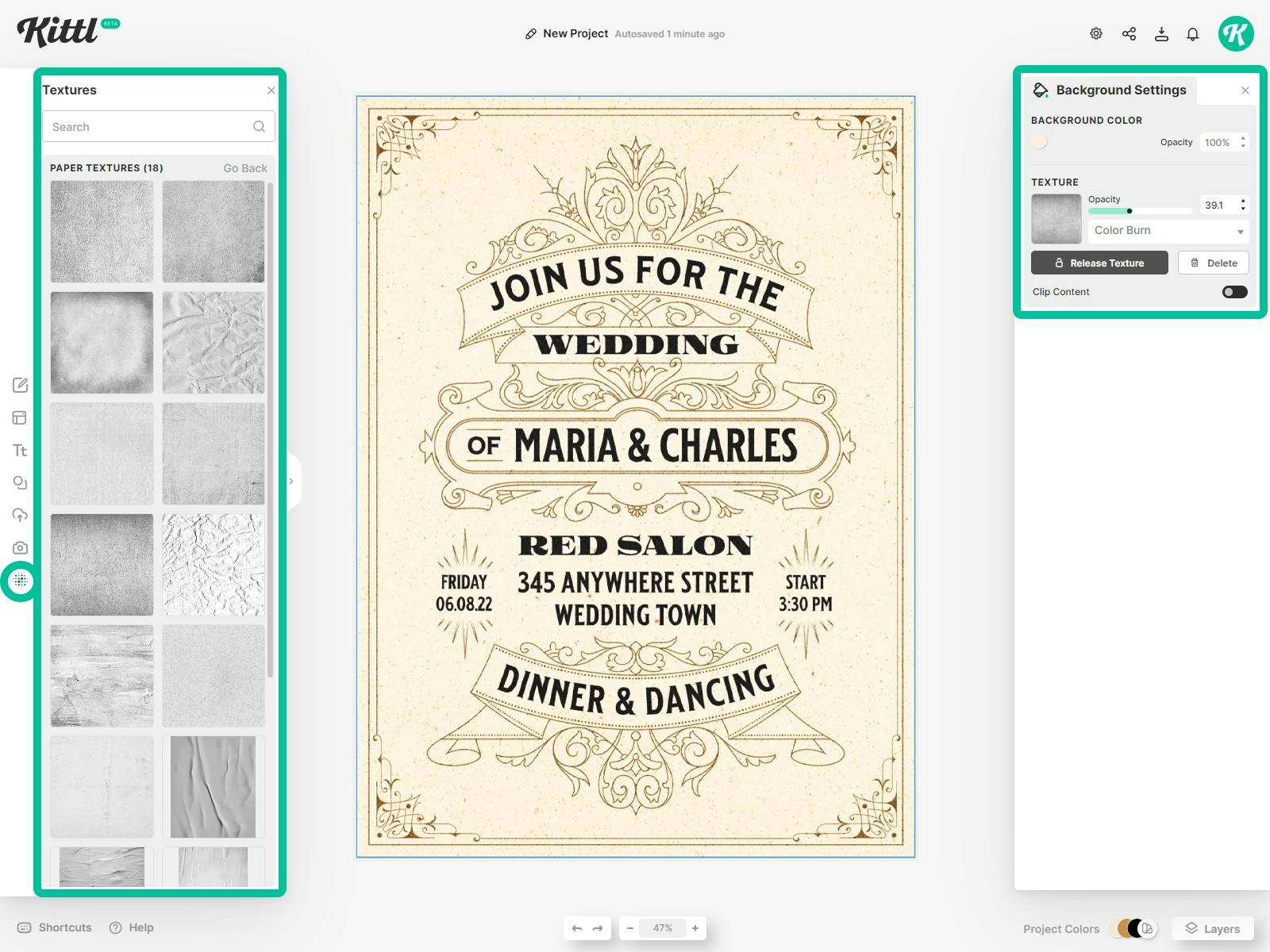Click Go Back in paper textures

(244, 168)
